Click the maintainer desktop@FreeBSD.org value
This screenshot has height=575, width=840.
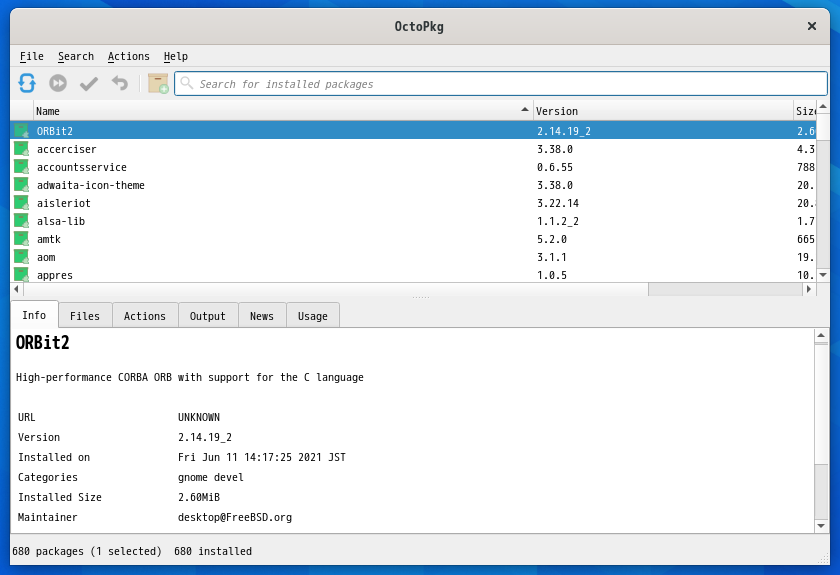235,517
